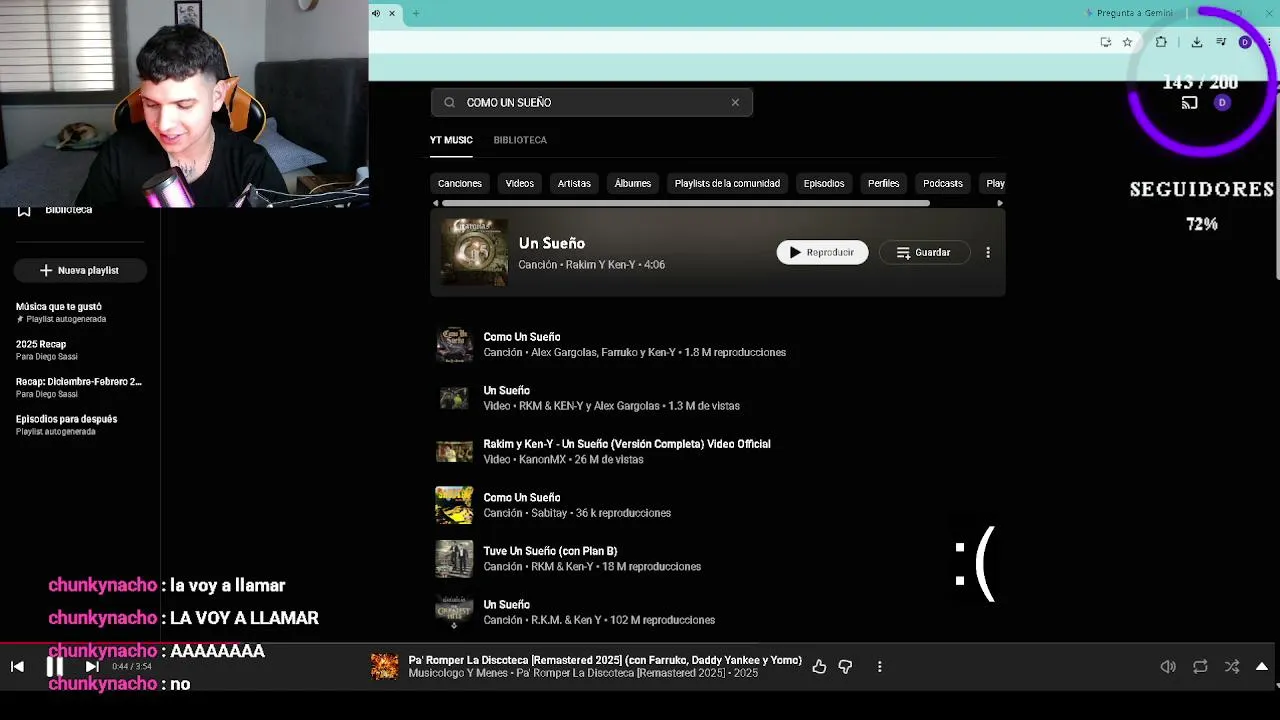Click Pregunta a Gemini button
Viewport: 1280px width, 720px height.
click(x=1129, y=13)
